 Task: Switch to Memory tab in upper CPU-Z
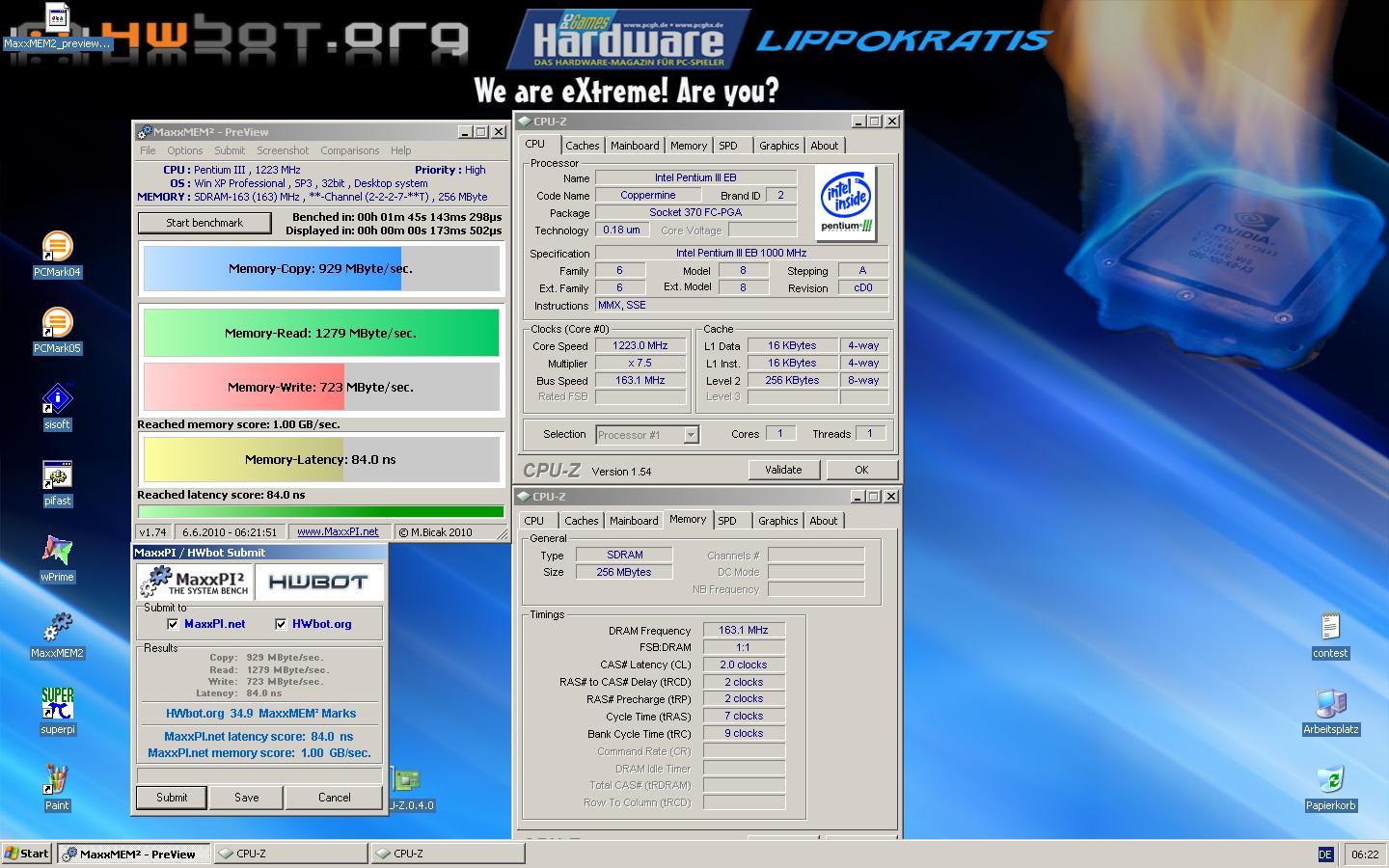point(689,146)
